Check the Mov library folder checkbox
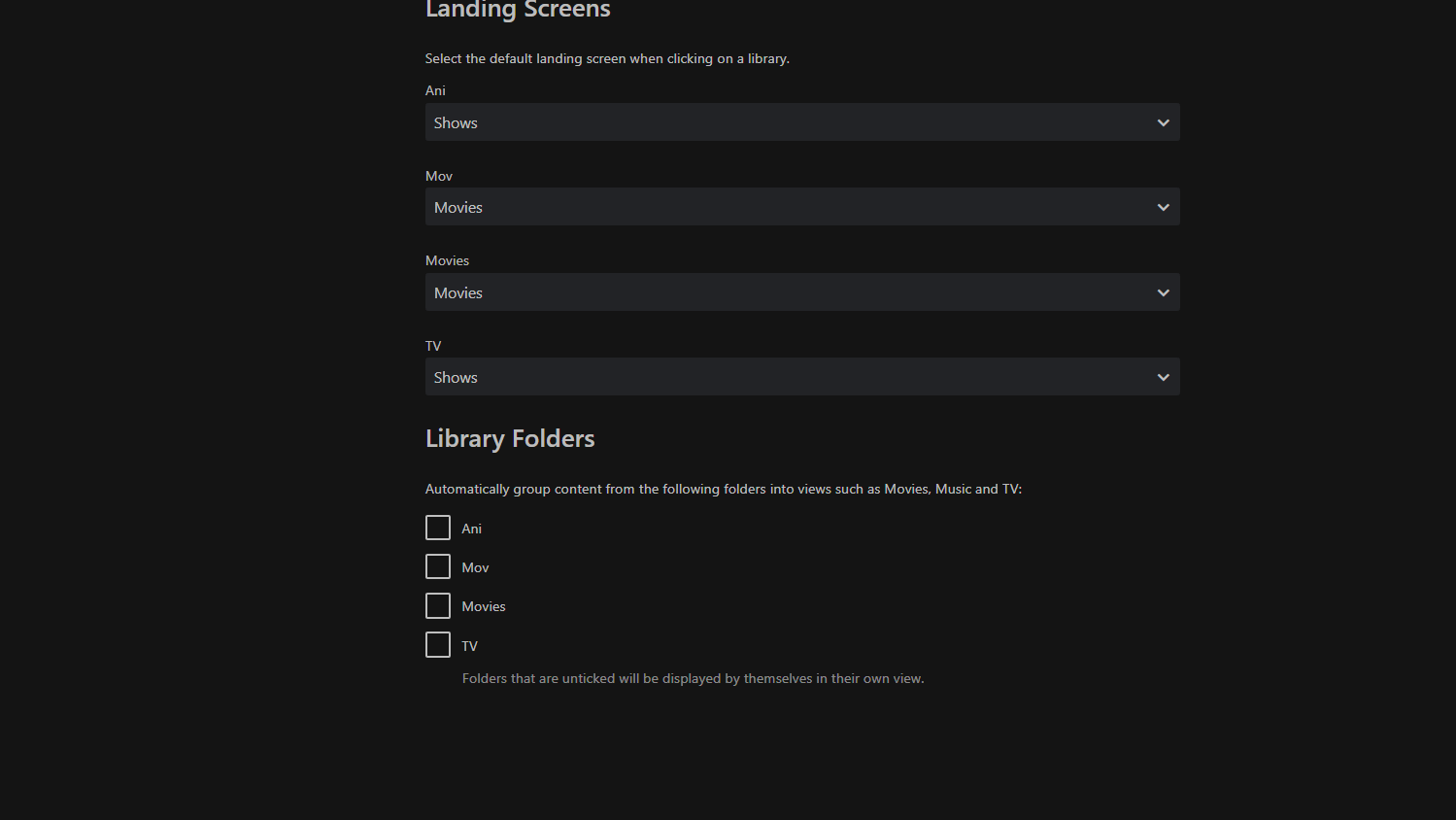The width and height of the screenshot is (1456, 820). point(437,566)
